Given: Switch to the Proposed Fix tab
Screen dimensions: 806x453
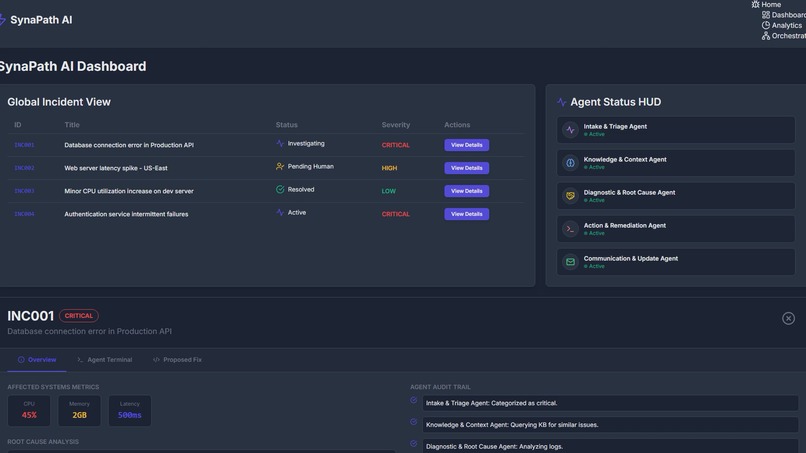Looking at the screenshot, I should tap(177, 360).
